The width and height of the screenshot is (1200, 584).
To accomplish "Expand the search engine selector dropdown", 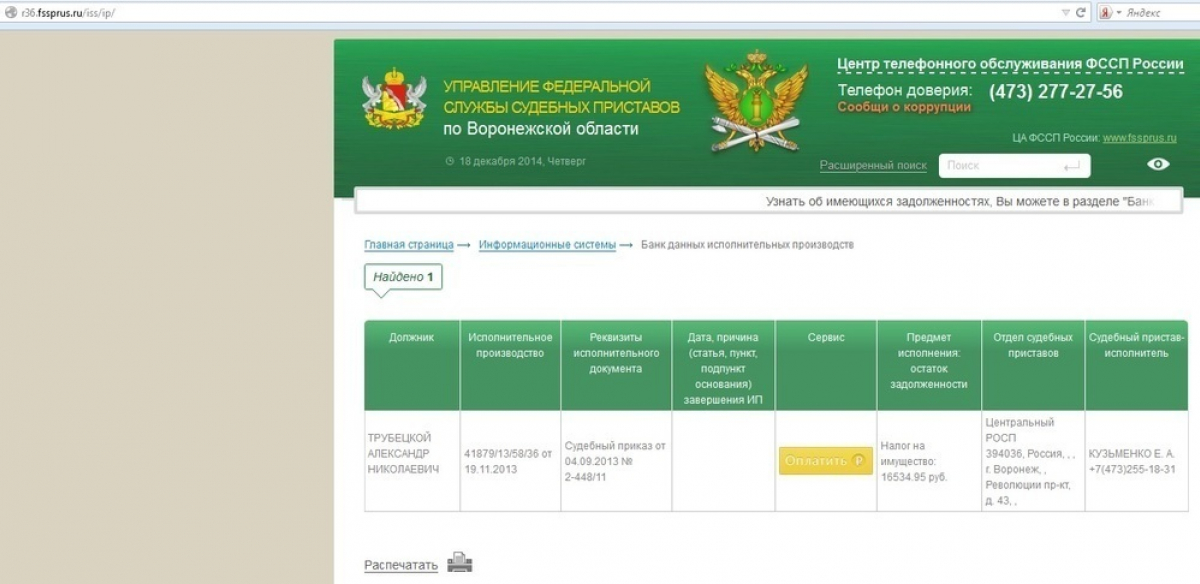I will pos(1119,12).
